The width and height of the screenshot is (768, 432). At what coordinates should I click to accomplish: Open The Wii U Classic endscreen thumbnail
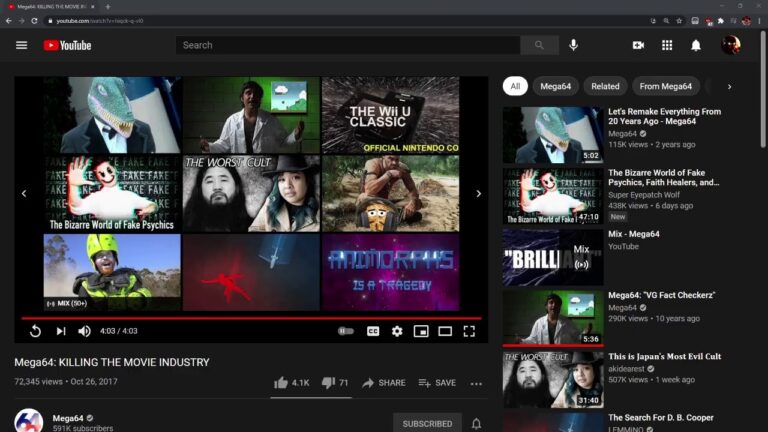pyautogui.click(x=390, y=115)
